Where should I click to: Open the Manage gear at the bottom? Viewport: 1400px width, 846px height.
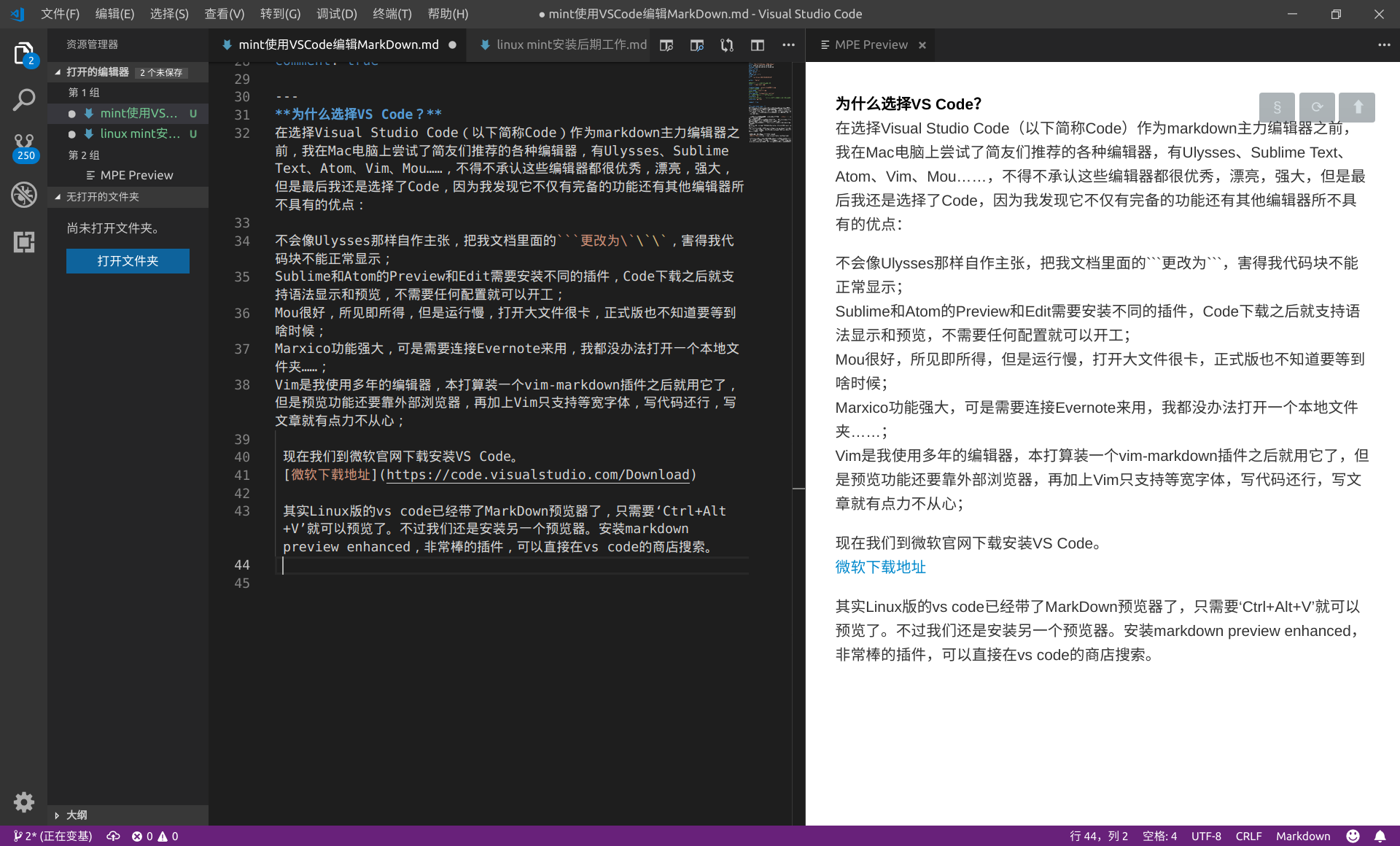click(x=23, y=802)
